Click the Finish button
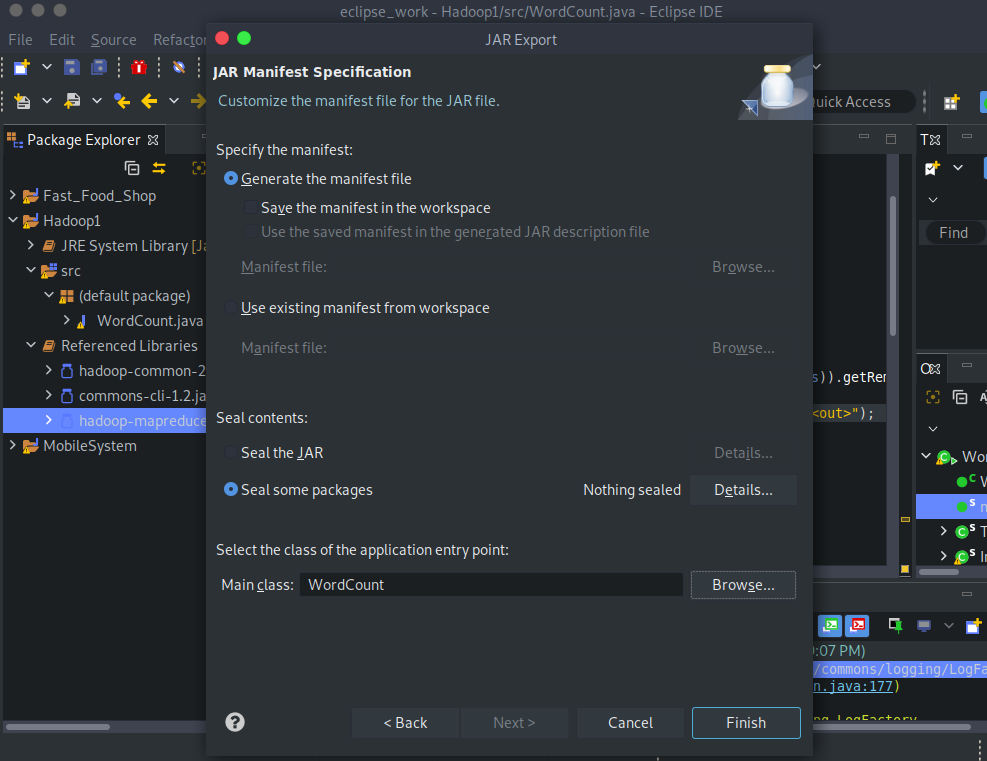This screenshot has width=987, height=761. (746, 723)
